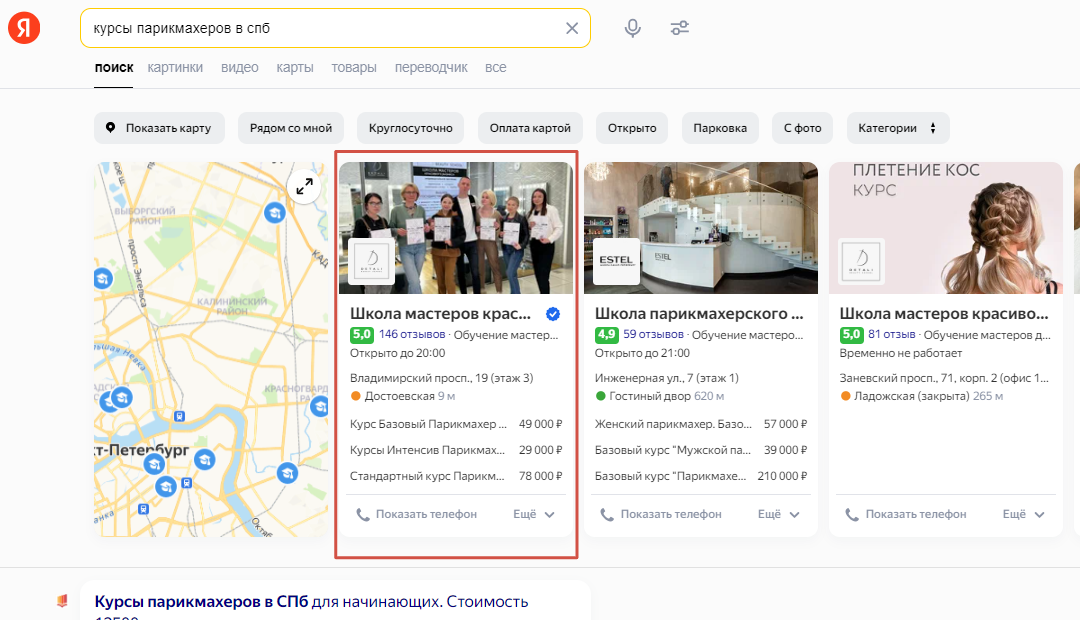Switch to the товары tab

pos(354,68)
